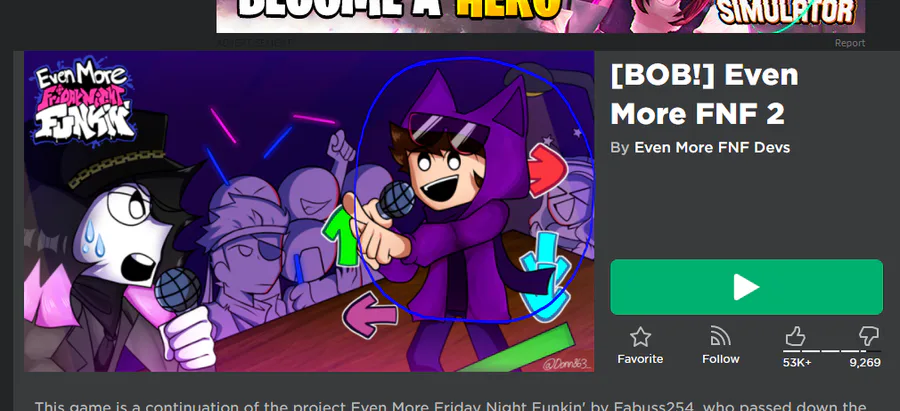Image resolution: width=900 pixels, height=411 pixels.
Task: Click the cyan down arrow in thumbnail
Action: point(544,277)
